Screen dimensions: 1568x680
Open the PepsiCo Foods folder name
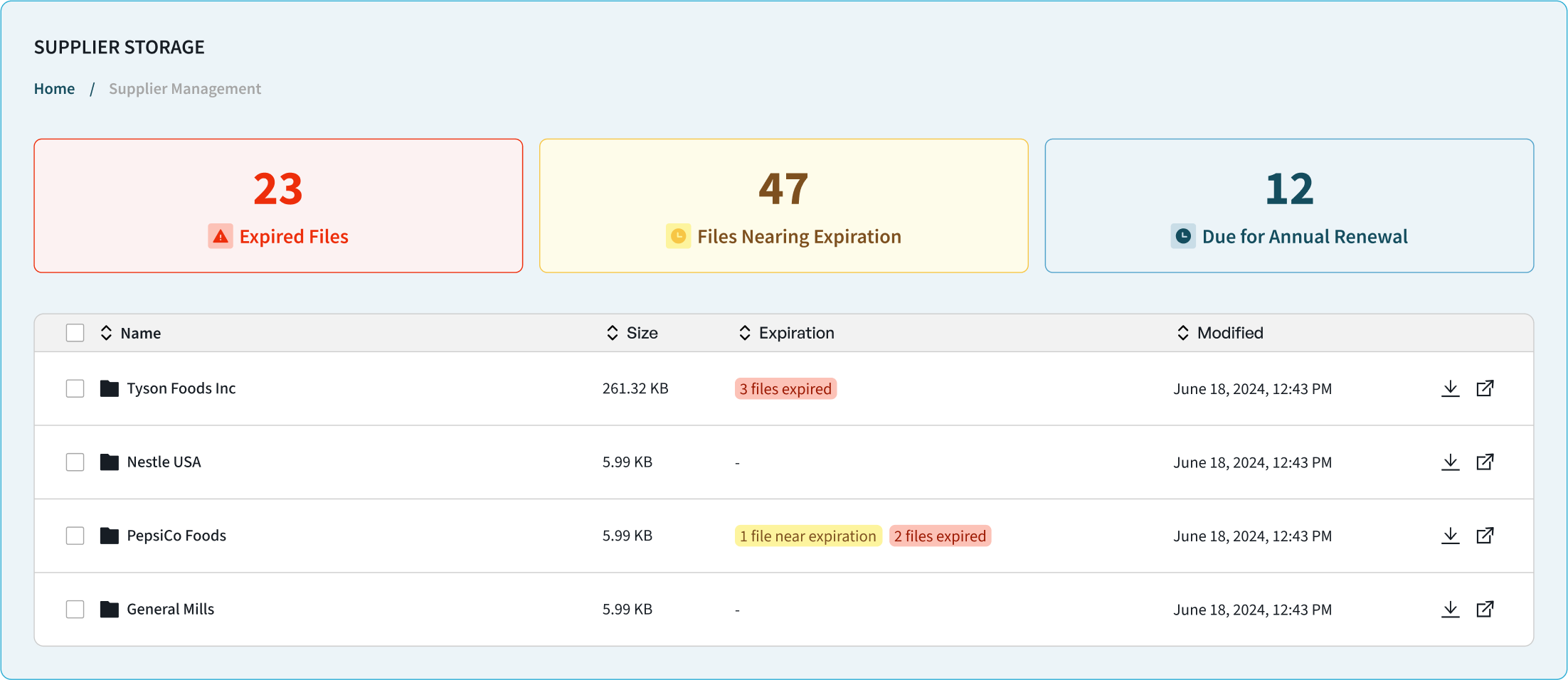click(176, 536)
